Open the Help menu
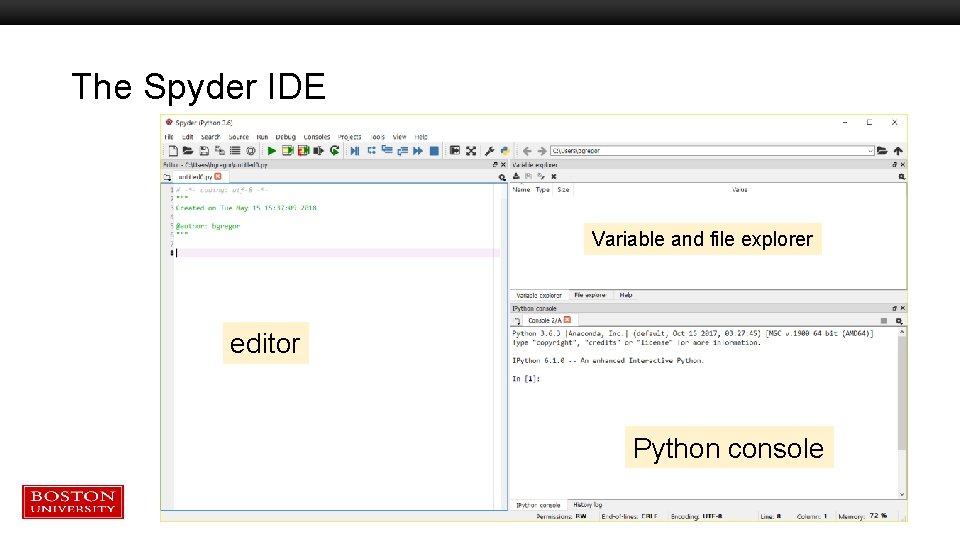 [421, 137]
